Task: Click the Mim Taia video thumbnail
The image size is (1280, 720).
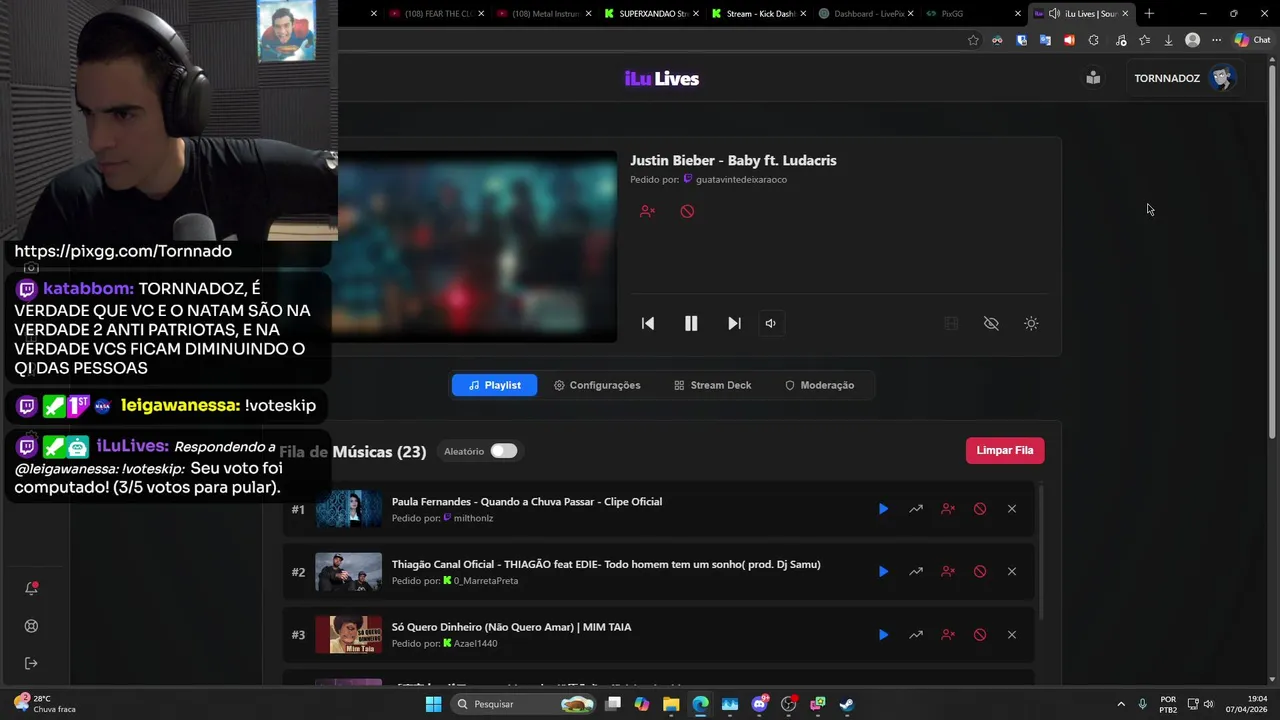Action: pyautogui.click(x=349, y=635)
